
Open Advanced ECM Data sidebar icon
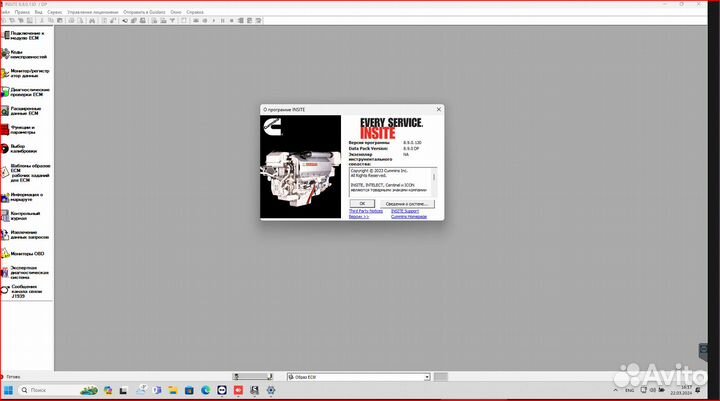[5, 110]
